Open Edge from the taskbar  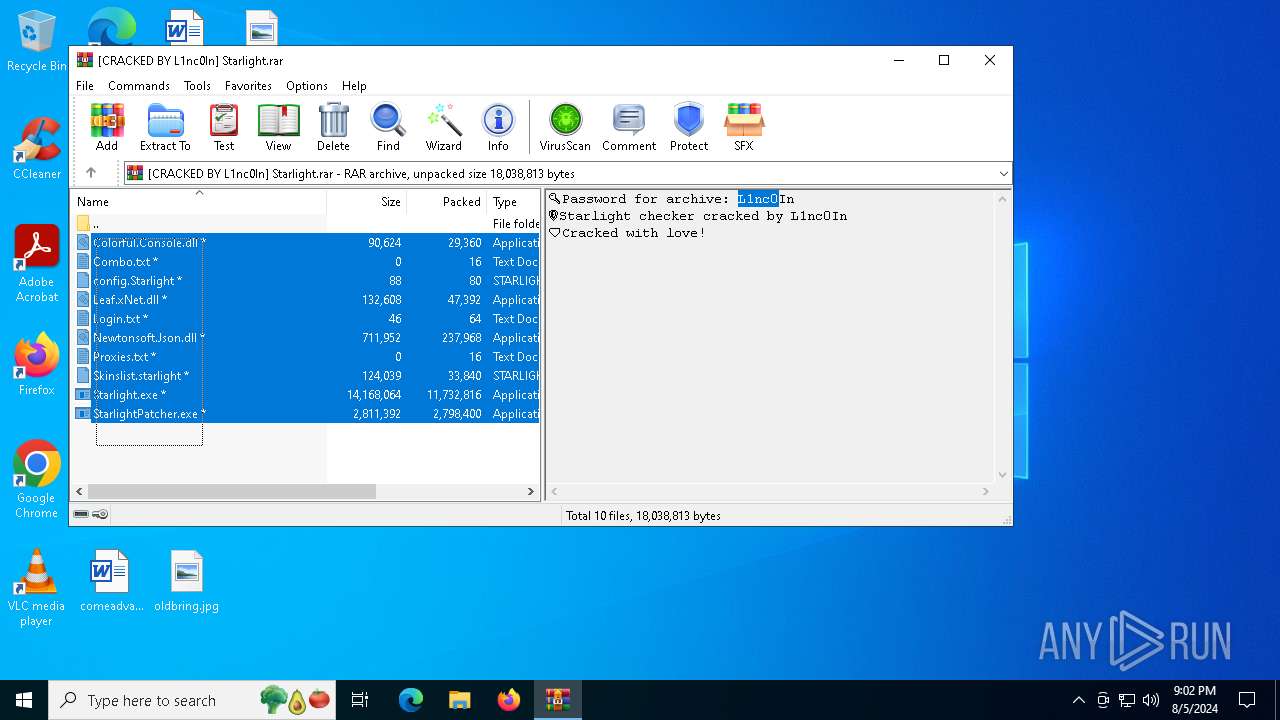click(411, 700)
